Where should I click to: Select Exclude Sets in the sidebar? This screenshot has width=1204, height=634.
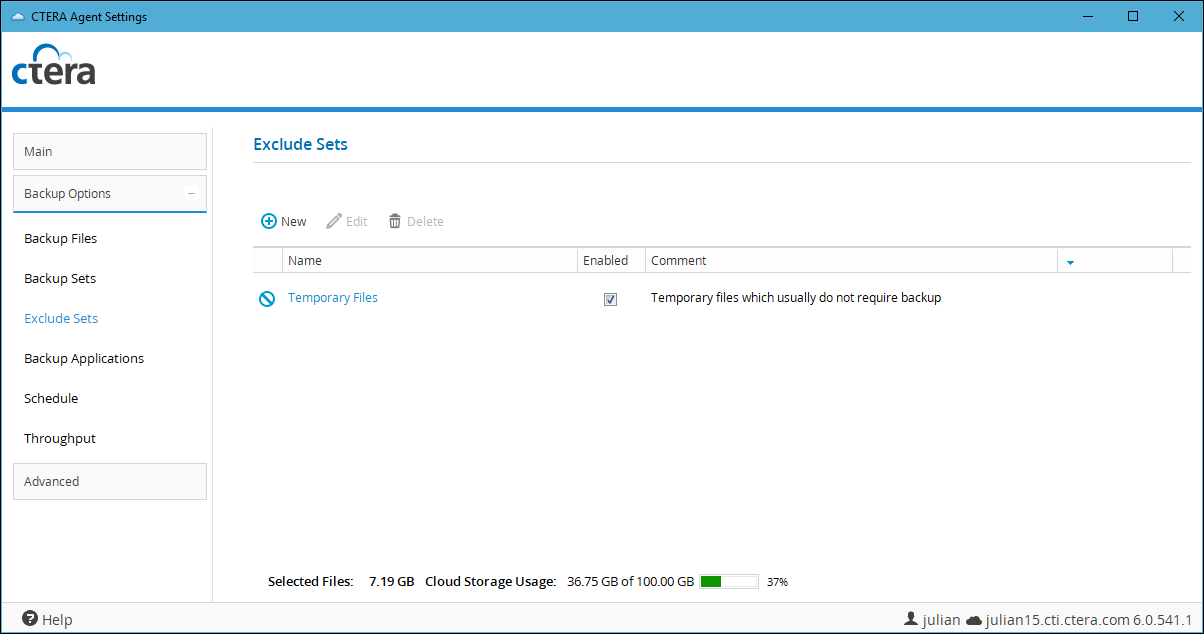click(61, 319)
